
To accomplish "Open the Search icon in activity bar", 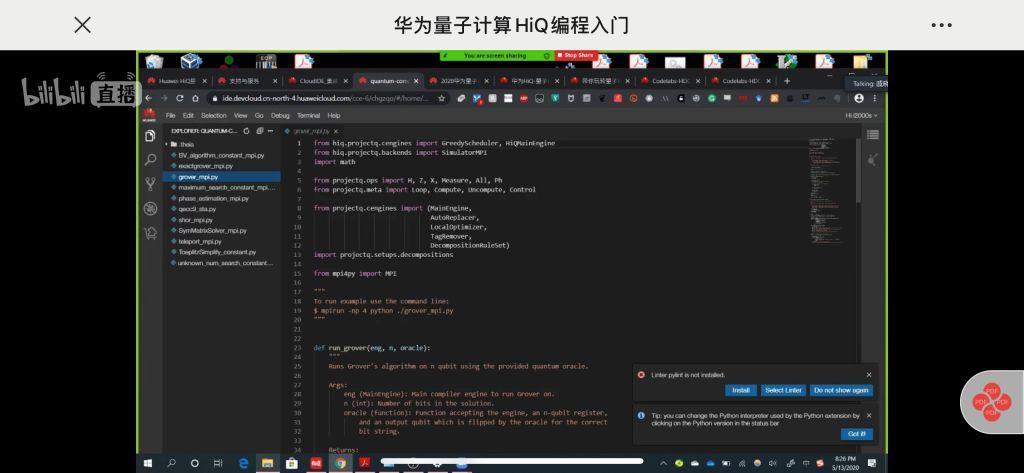I will click(150, 160).
